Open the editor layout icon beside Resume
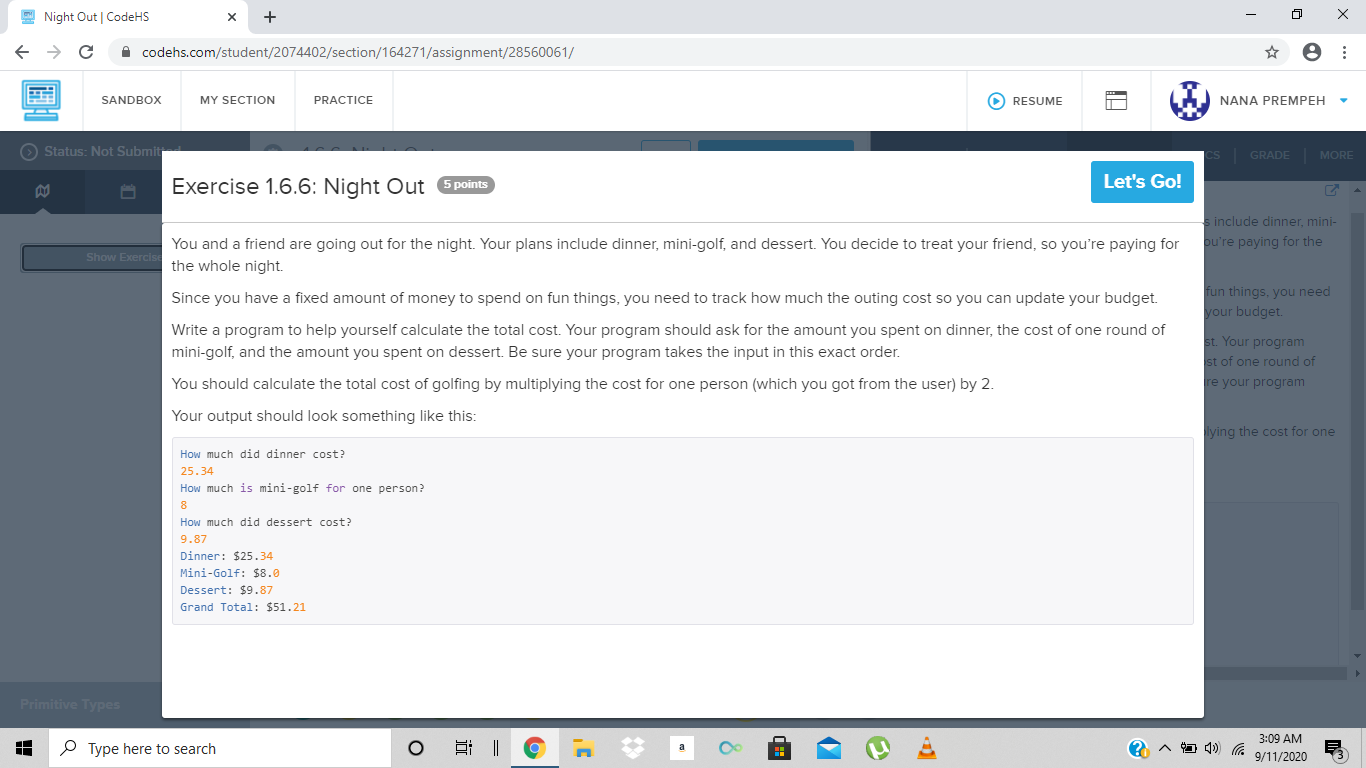 [x=1116, y=100]
